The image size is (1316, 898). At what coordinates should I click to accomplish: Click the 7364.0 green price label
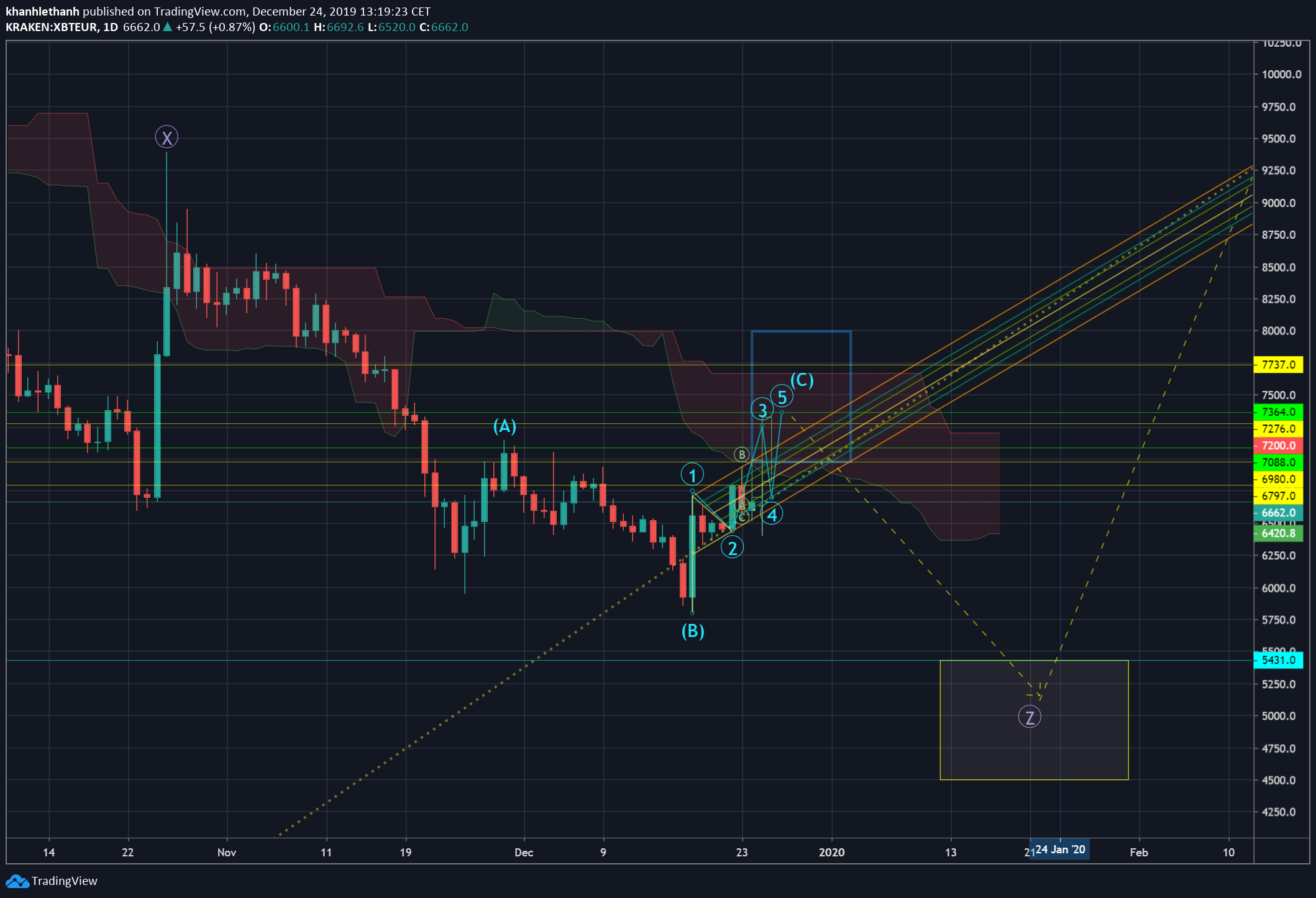tap(1279, 412)
